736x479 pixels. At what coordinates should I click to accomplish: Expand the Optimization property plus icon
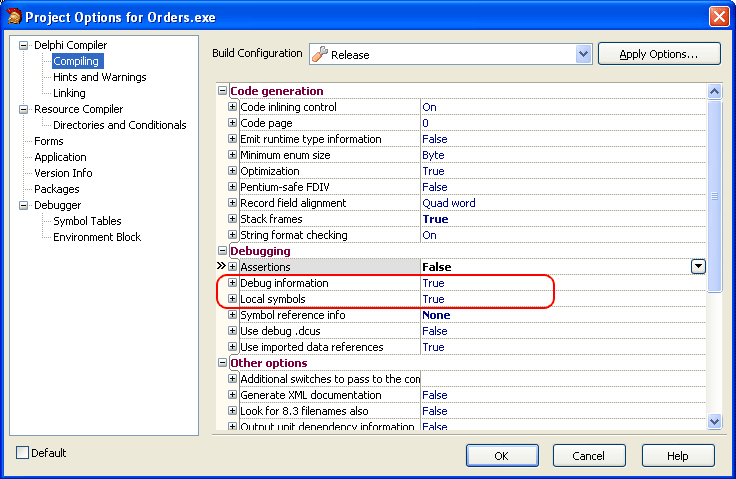[x=233, y=171]
